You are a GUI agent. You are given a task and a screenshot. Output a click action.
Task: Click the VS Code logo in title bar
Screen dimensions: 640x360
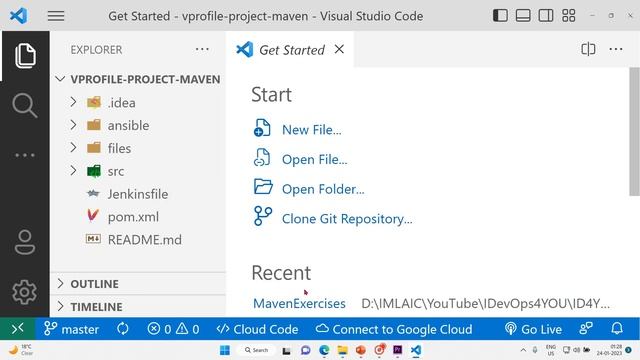point(18,16)
